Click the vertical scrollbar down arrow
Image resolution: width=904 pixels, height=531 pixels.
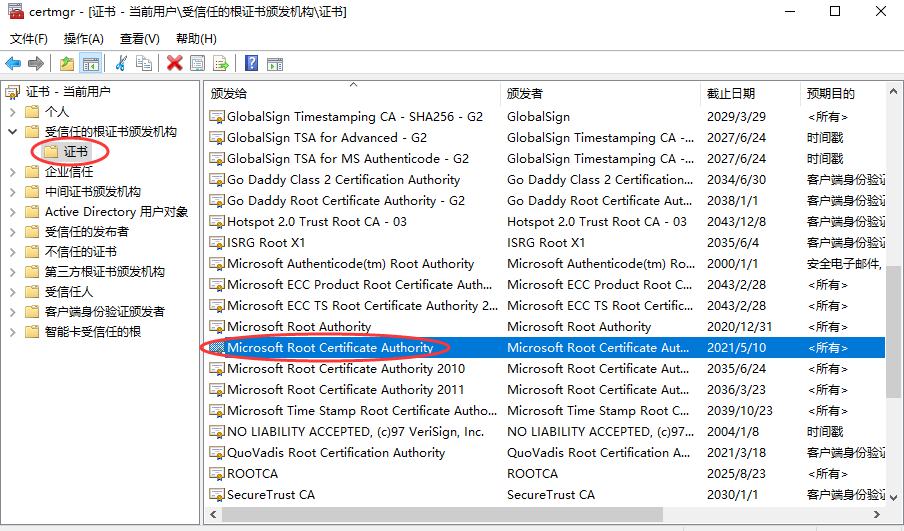[893, 497]
